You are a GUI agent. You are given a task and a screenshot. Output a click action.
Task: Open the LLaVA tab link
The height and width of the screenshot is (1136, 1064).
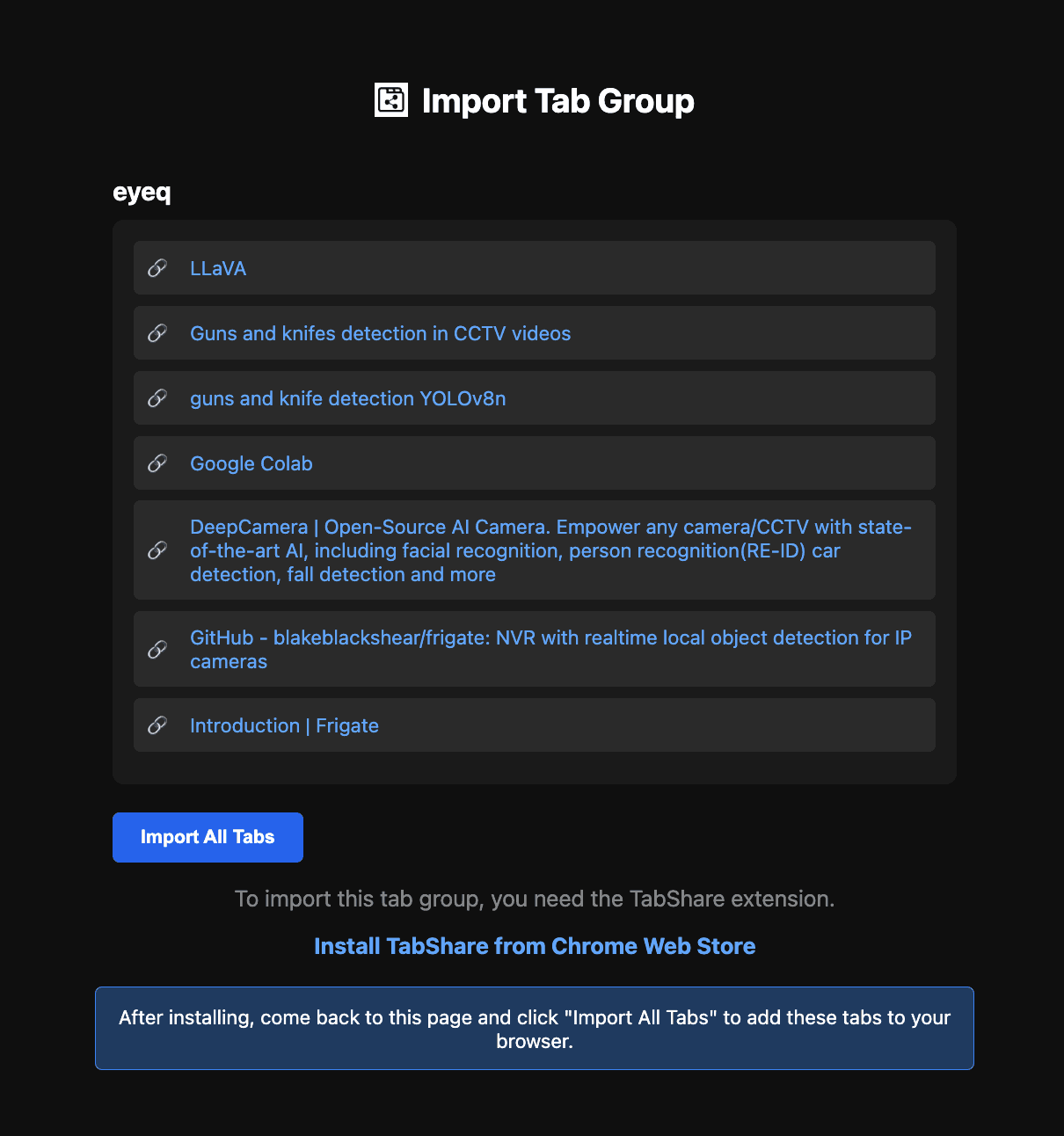point(218,267)
